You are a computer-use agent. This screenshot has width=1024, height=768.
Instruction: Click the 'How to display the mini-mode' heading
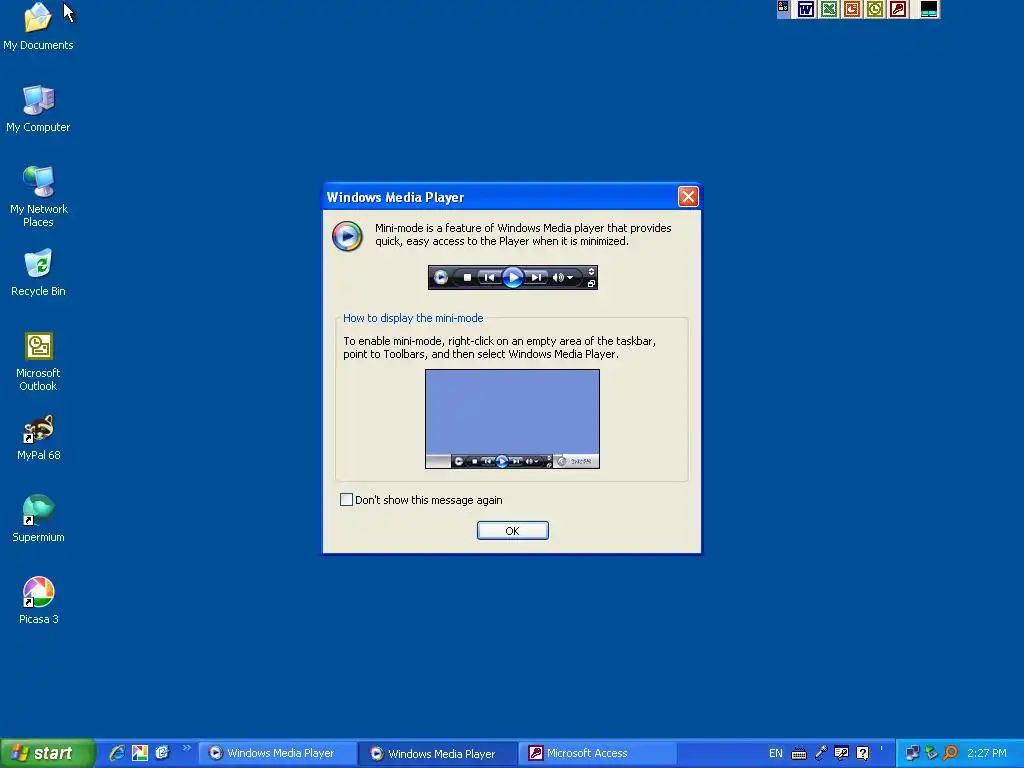click(x=413, y=318)
